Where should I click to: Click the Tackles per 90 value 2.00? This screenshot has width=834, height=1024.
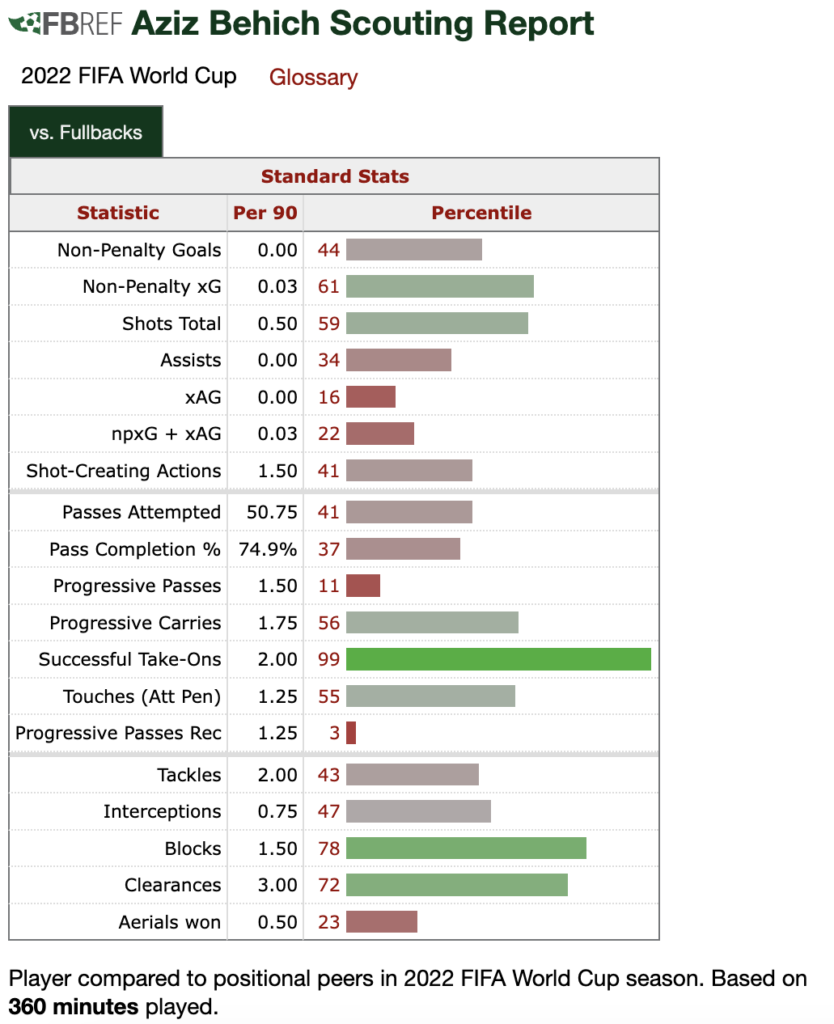[x=277, y=775]
